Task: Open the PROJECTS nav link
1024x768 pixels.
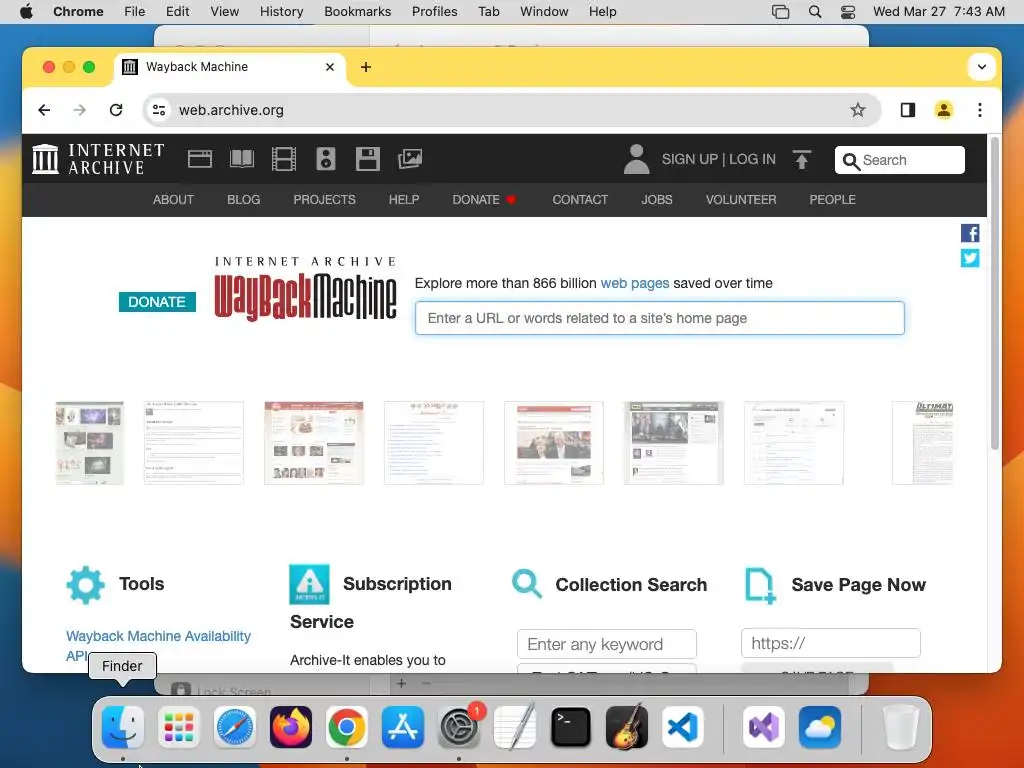Action: click(325, 199)
